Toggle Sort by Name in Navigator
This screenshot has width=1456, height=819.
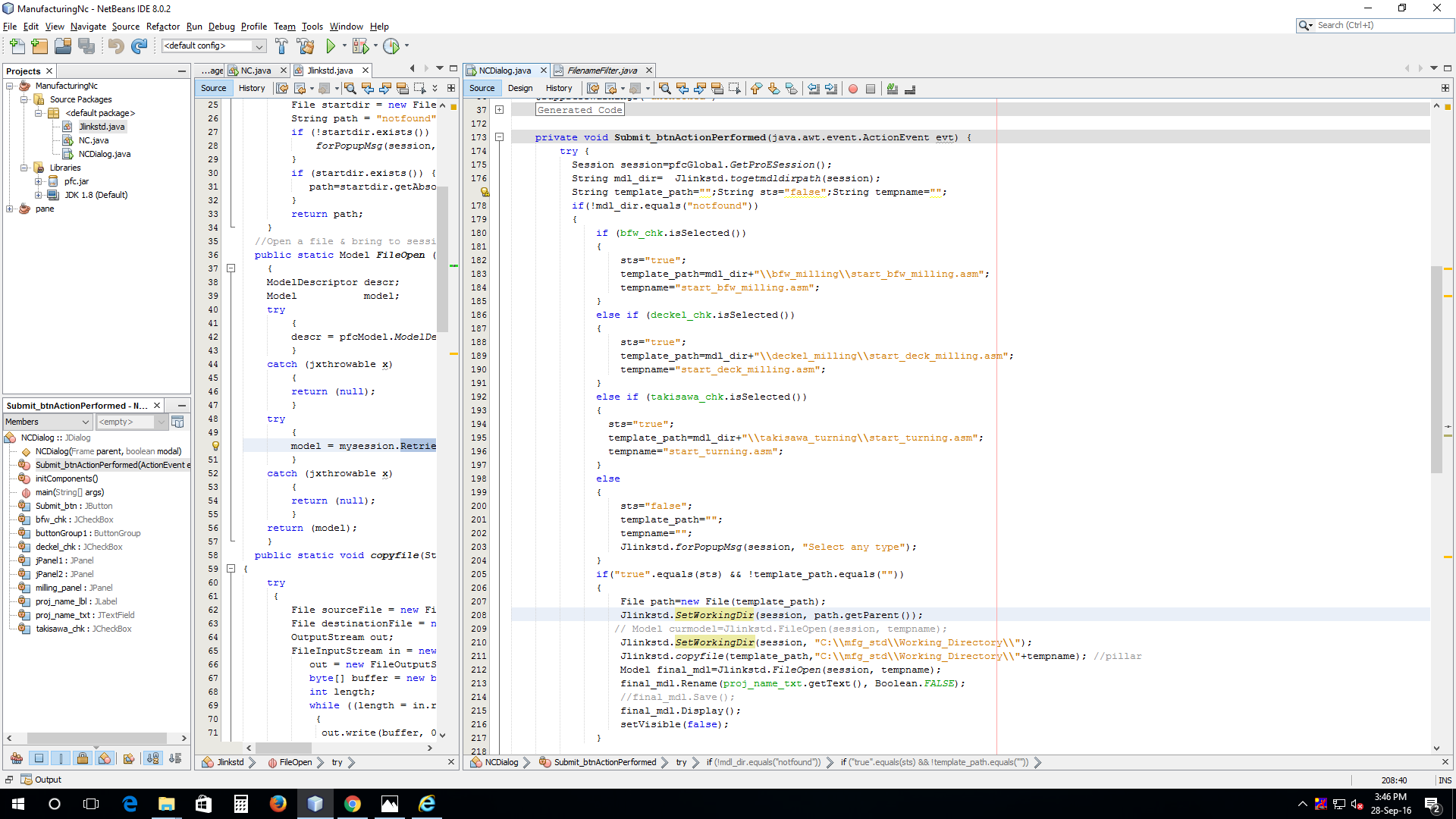(153, 758)
